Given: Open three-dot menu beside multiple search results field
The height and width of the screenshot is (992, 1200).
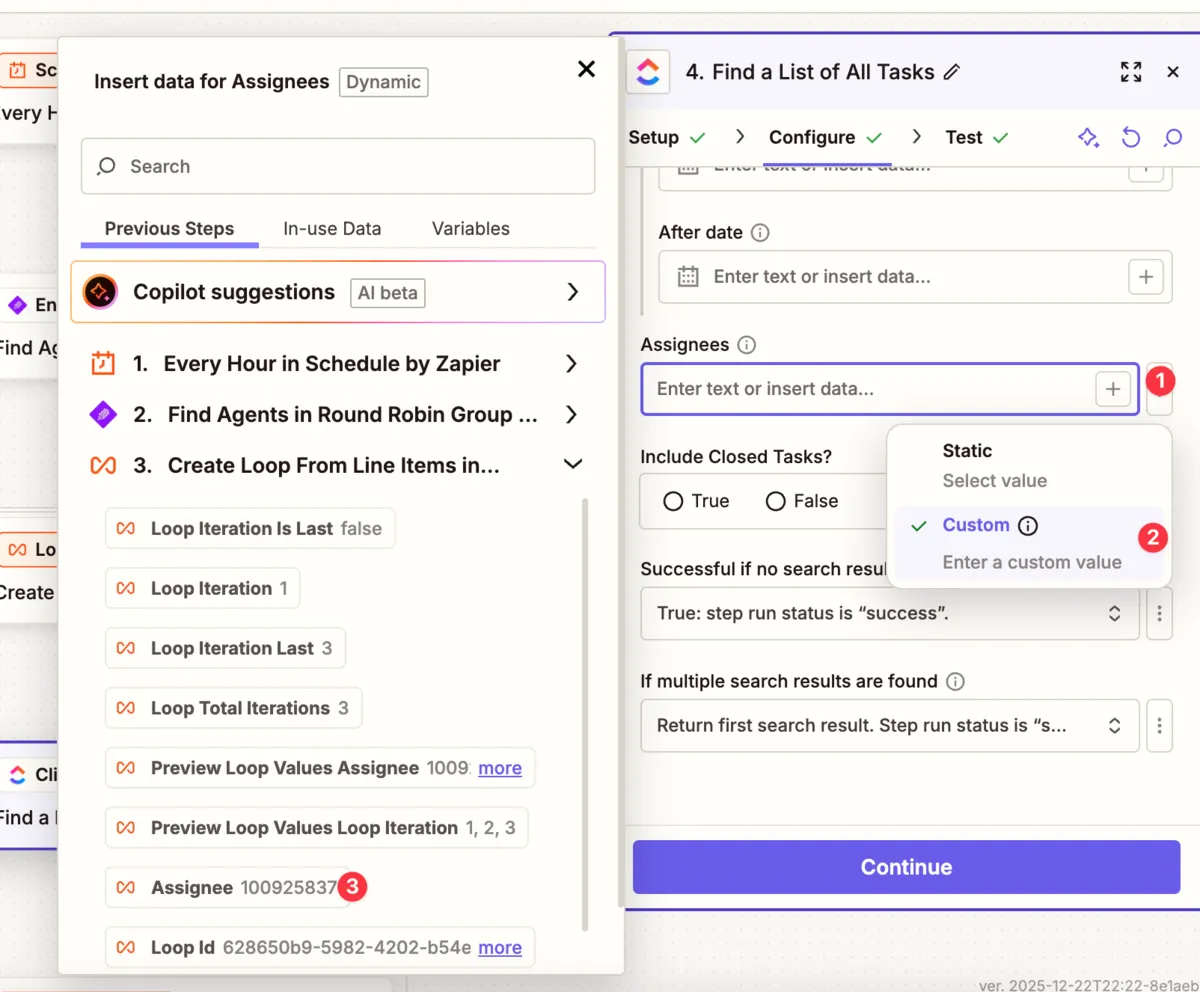Looking at the screenshot, I should pos(1159,726).
